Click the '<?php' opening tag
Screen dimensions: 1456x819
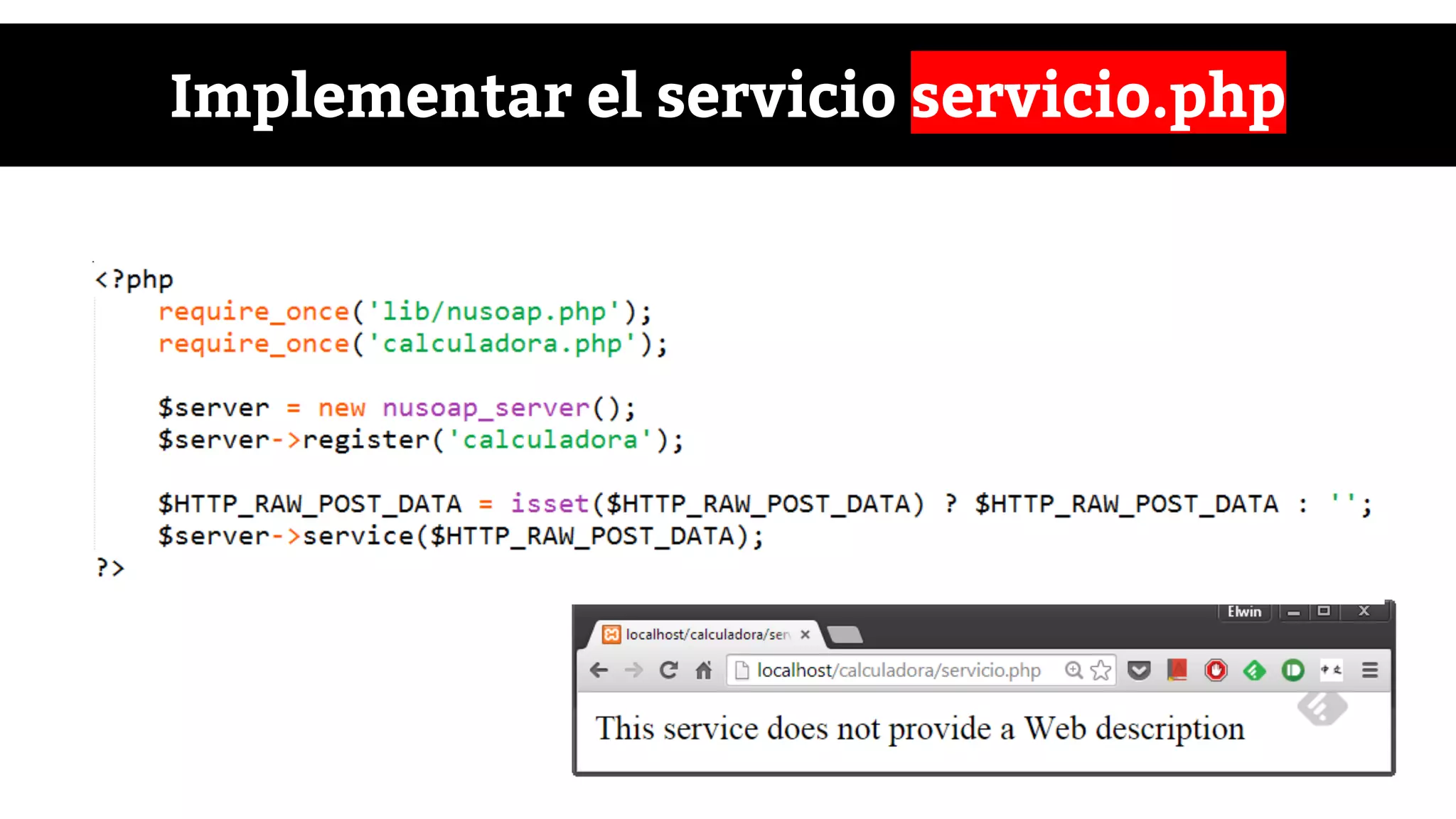click(134, 279)
